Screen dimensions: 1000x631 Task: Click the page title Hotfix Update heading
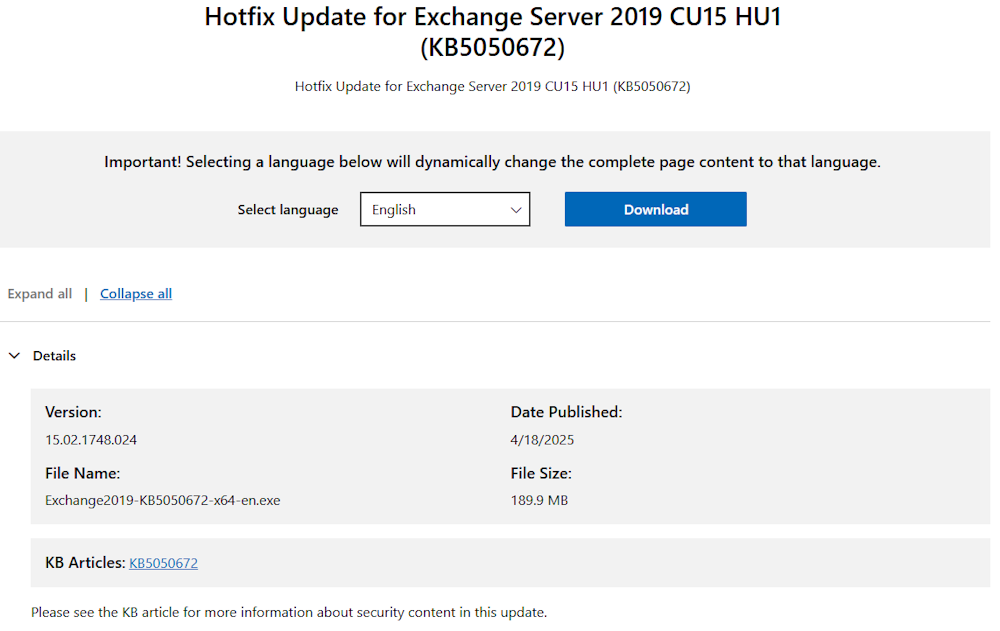pos(493,31)
